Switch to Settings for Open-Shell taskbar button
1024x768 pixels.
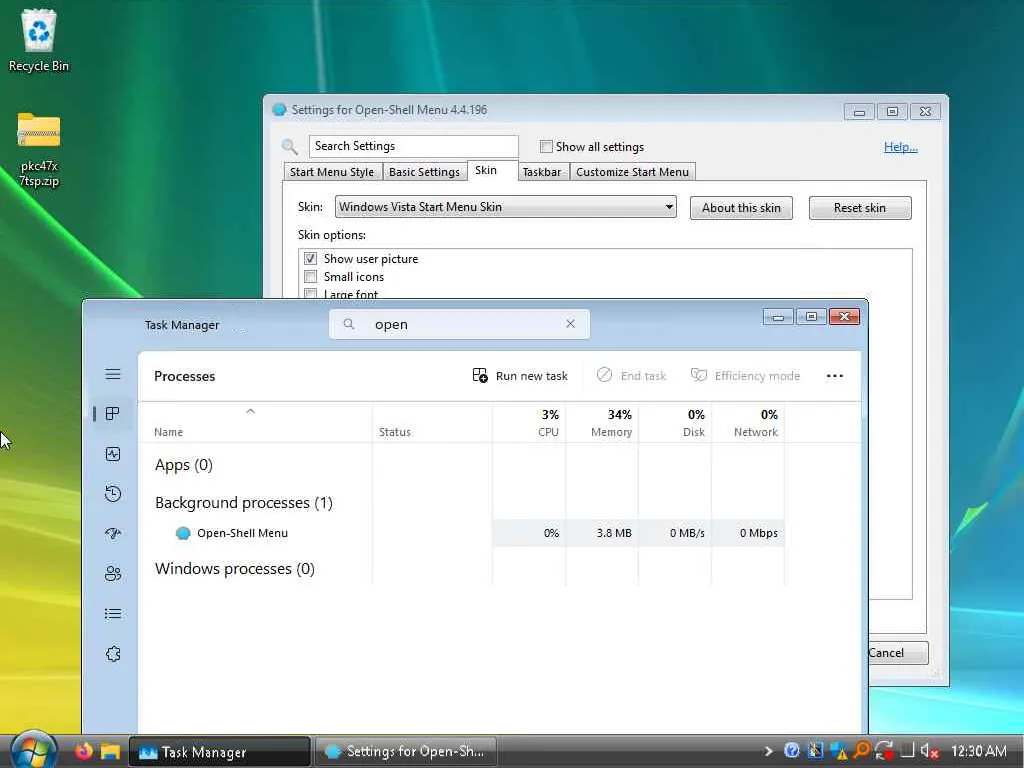point(406,752)
